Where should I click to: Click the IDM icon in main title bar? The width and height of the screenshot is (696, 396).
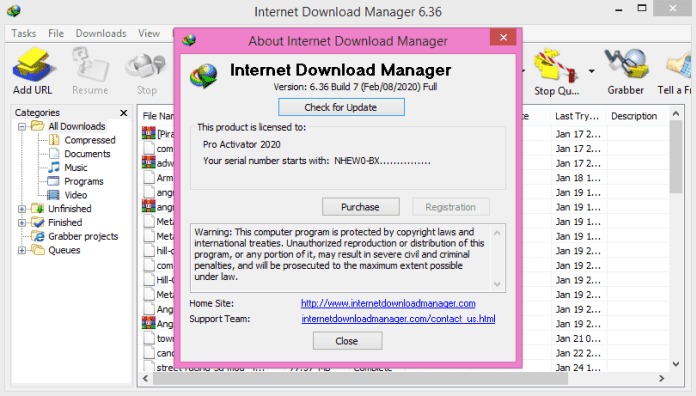[14, 11]
